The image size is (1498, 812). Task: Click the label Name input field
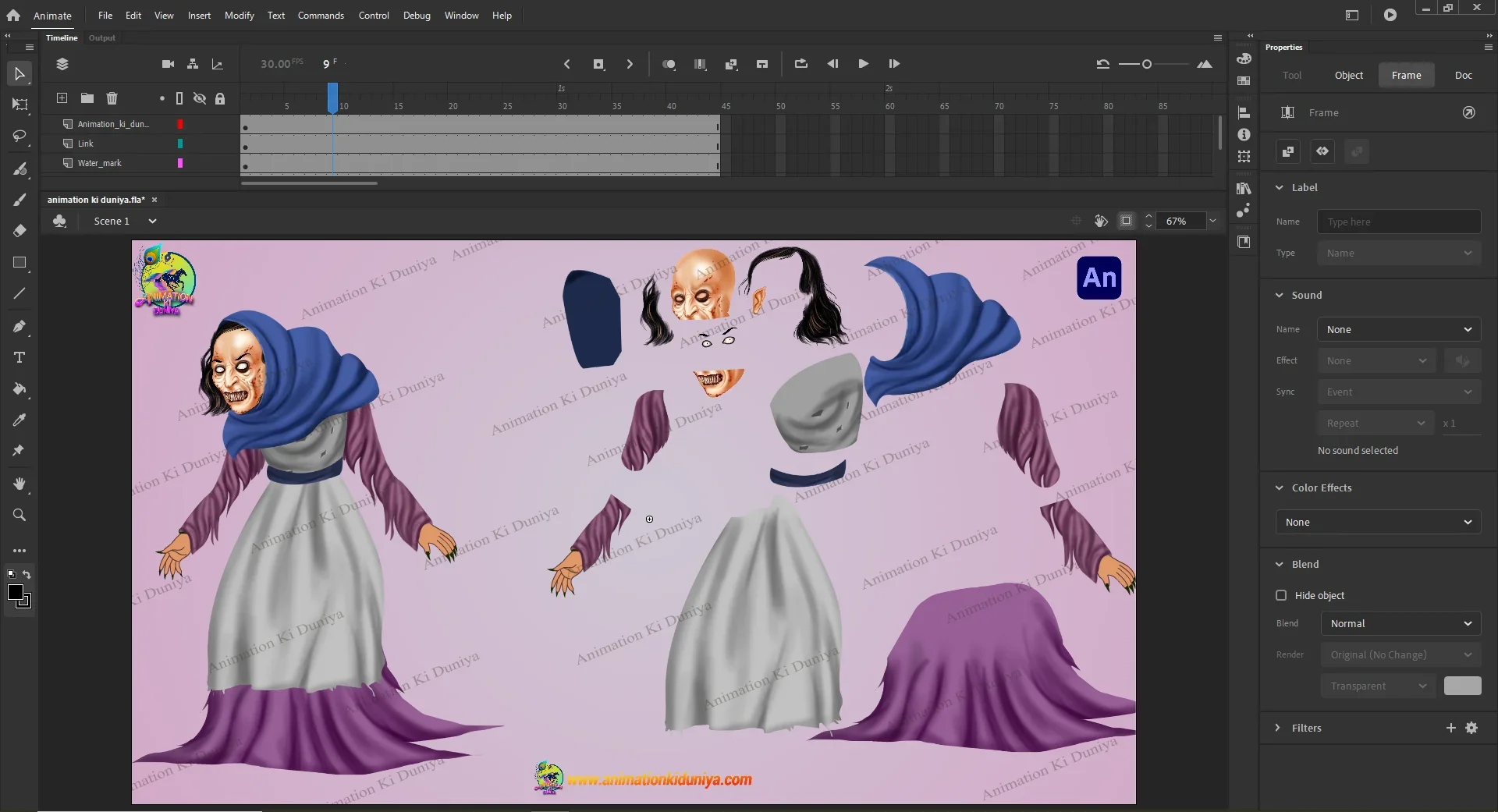tap(1398, 222)
